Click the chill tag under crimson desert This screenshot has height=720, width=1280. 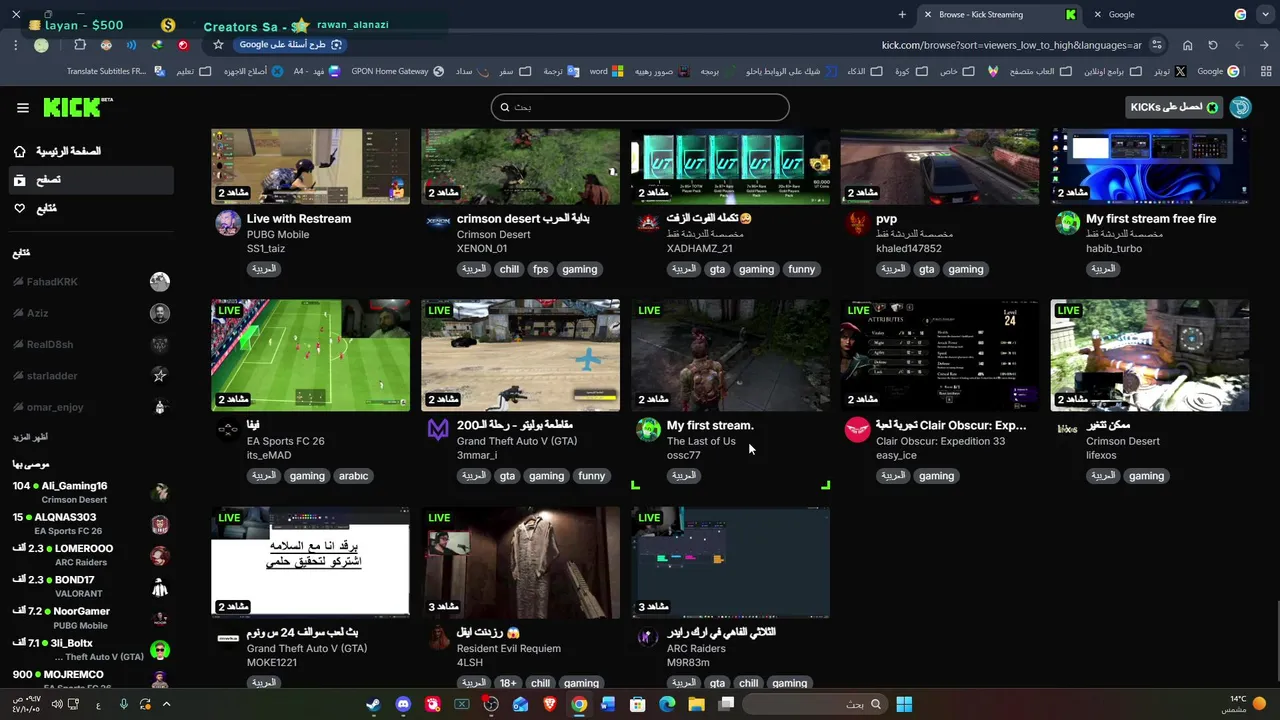[x=509, y=269]
